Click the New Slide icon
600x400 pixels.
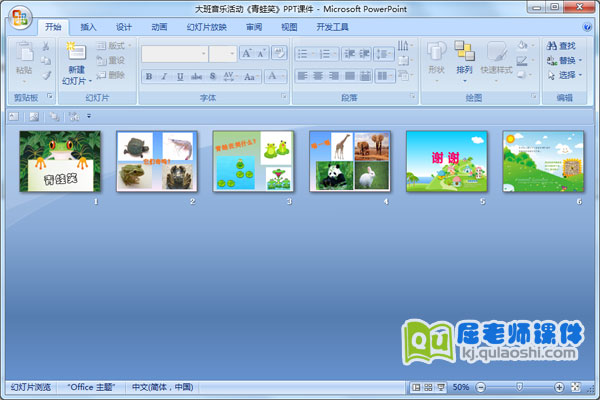77,51
